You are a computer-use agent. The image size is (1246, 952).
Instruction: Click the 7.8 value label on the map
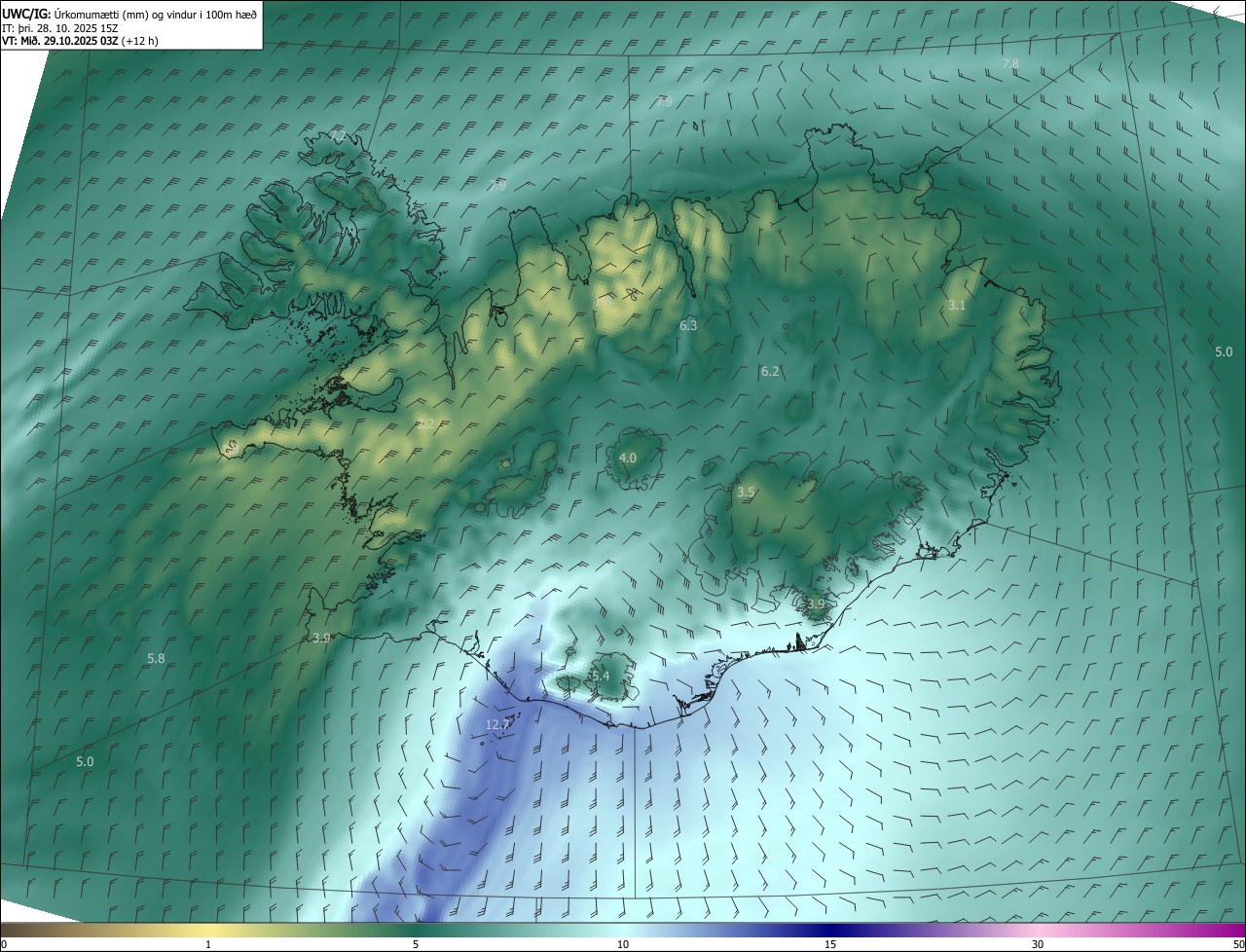pos(1010,63)
